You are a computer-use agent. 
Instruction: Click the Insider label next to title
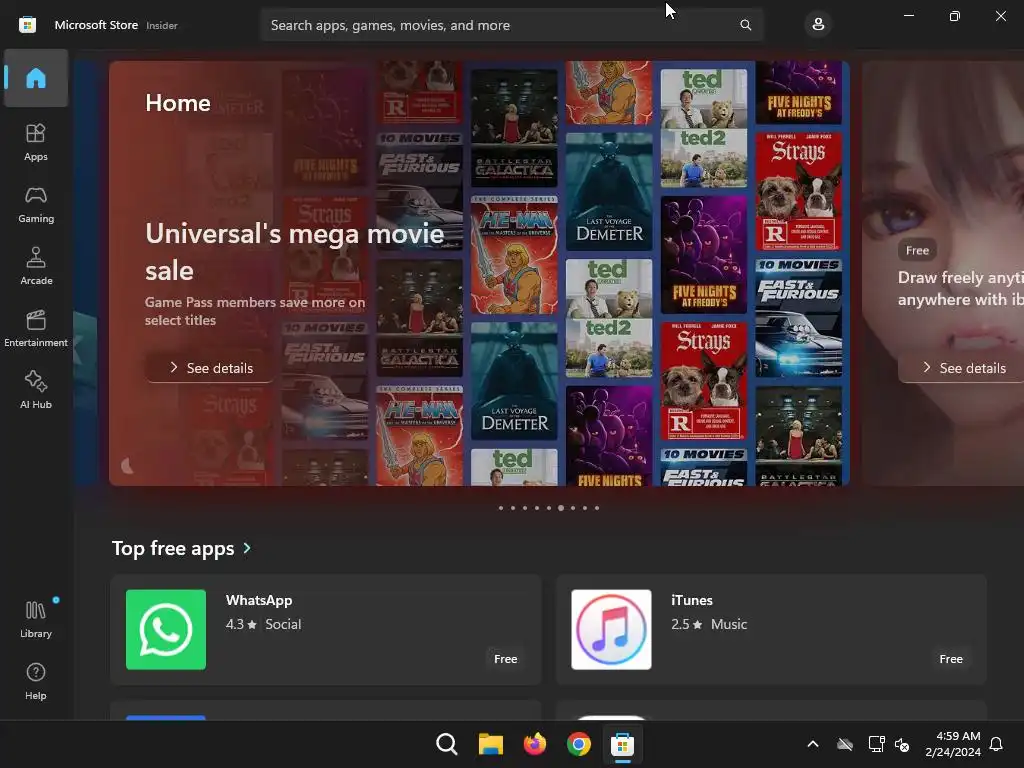click(x=162, y=25)
